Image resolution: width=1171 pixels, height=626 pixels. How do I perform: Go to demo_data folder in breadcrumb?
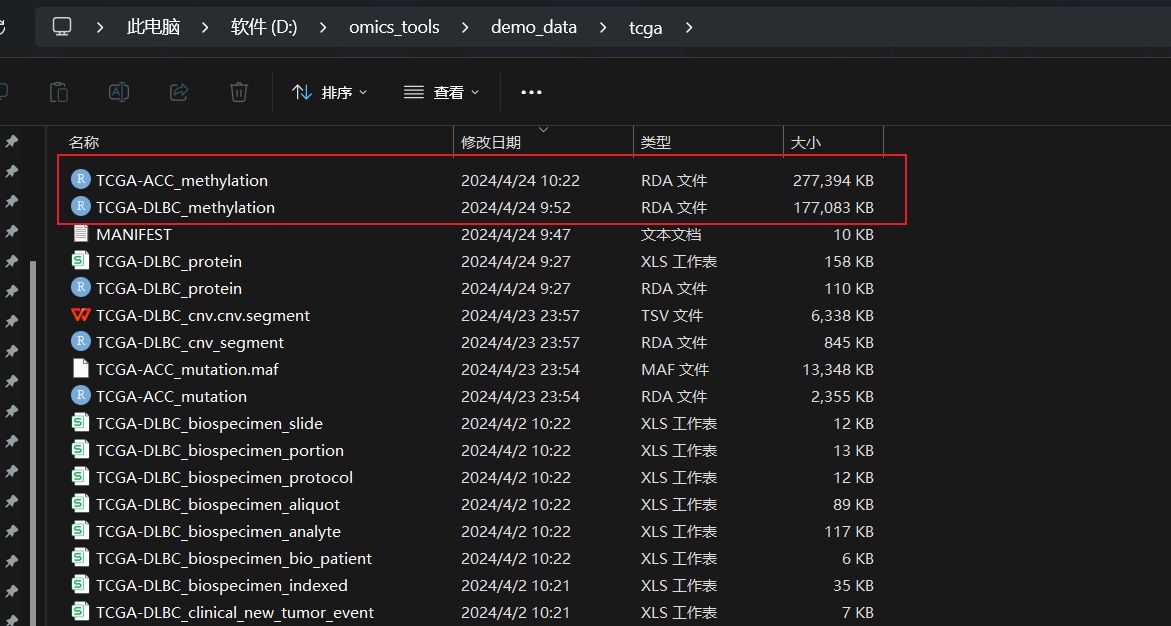click(533, 27)
